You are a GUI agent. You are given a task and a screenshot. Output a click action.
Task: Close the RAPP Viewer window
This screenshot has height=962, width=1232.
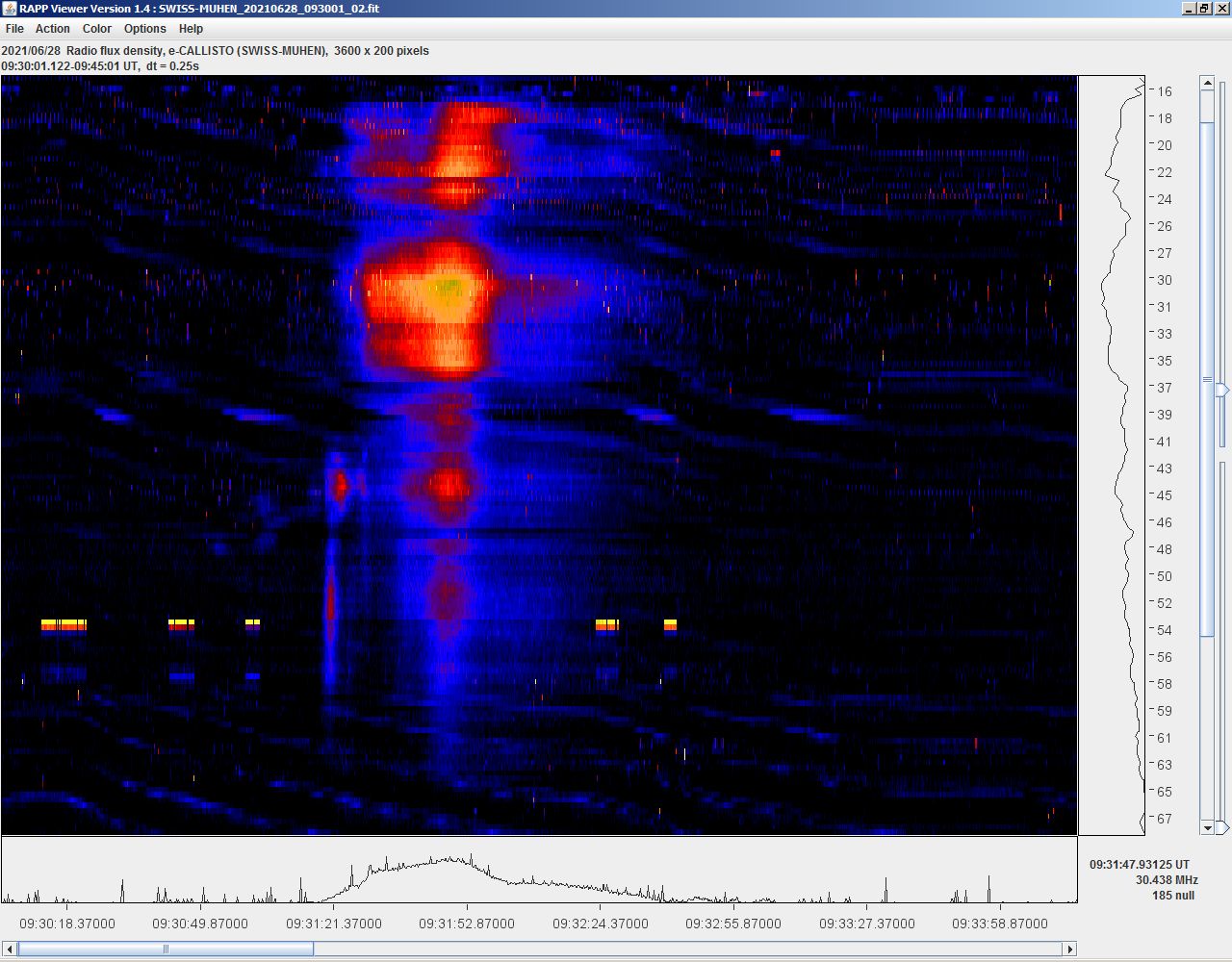[x=1220, y=9]
